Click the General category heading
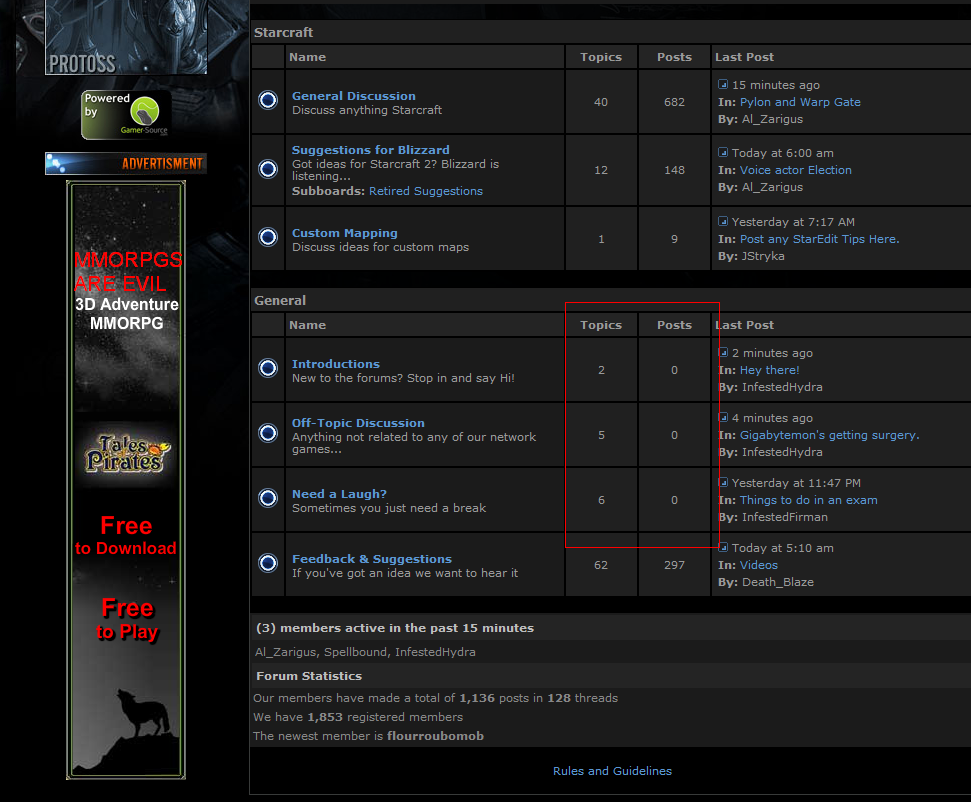971x802 pixels. click(280, 300)
